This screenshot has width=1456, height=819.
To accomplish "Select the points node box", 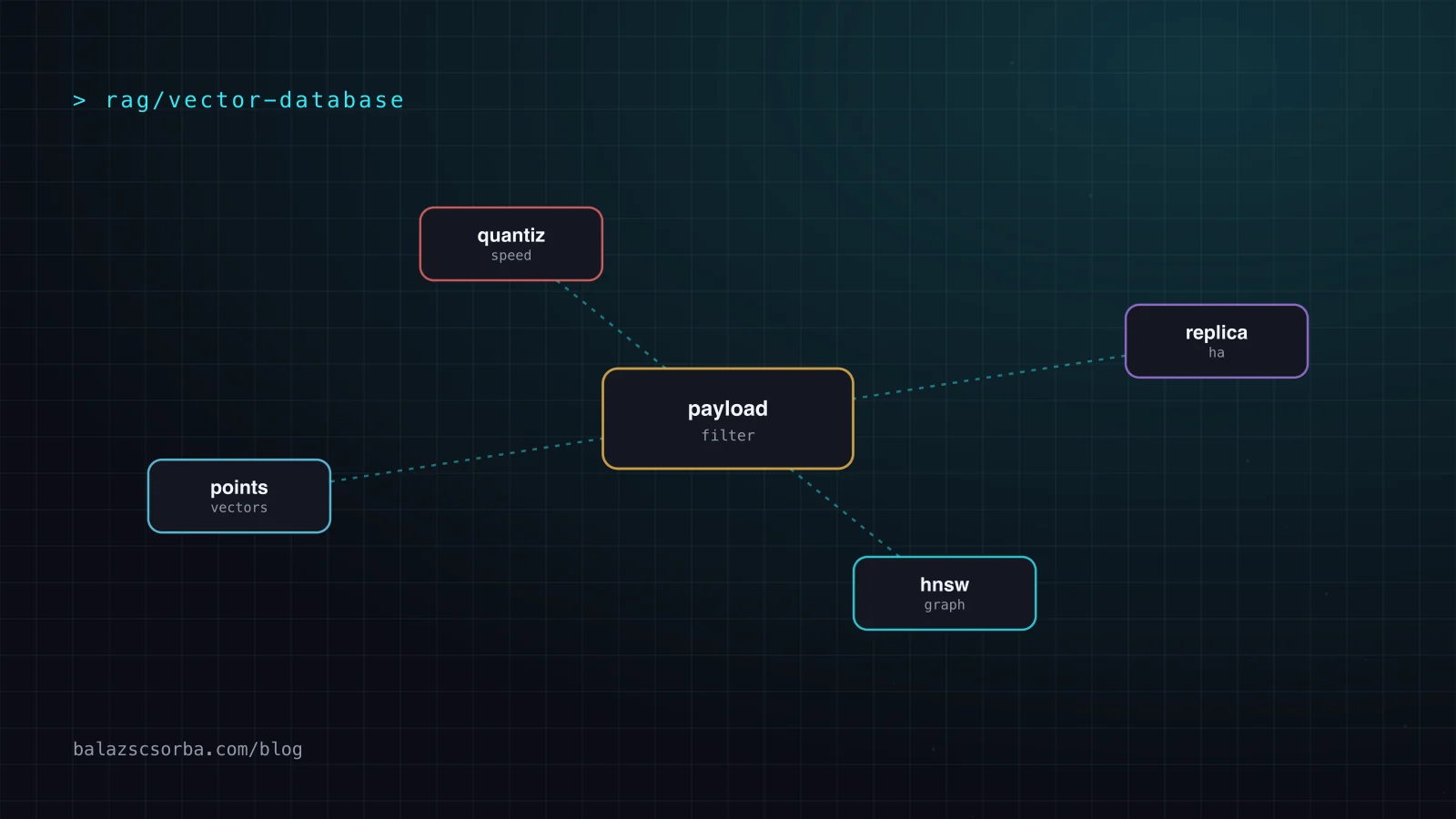I will tap(239, 496).
